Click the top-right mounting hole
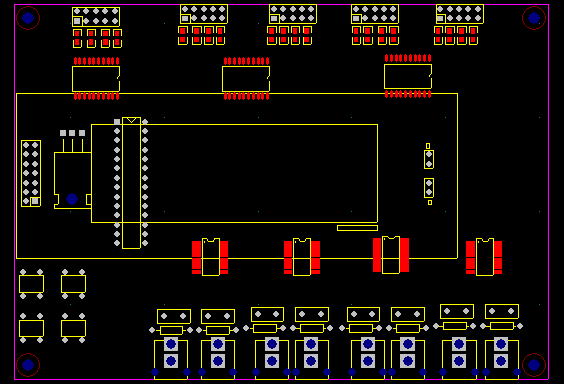Screen dimensions: 564x384 [x=534, y=18]
